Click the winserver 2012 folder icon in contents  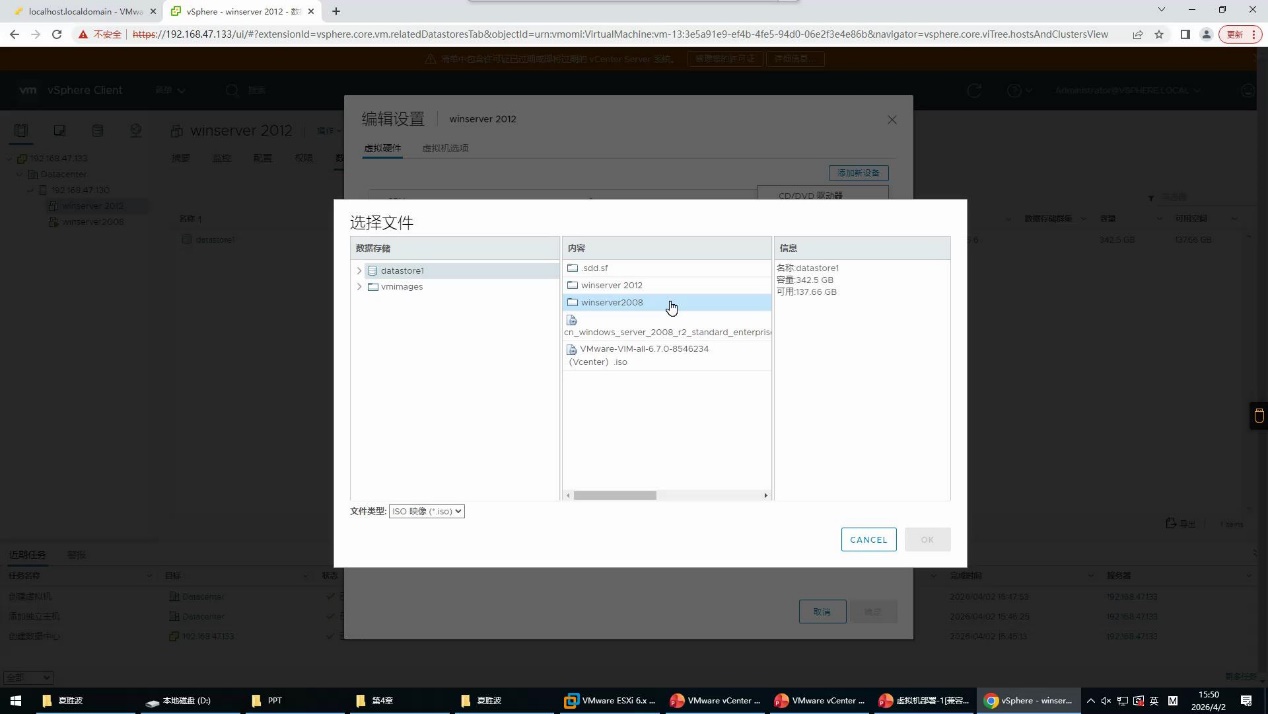(572, 285)
